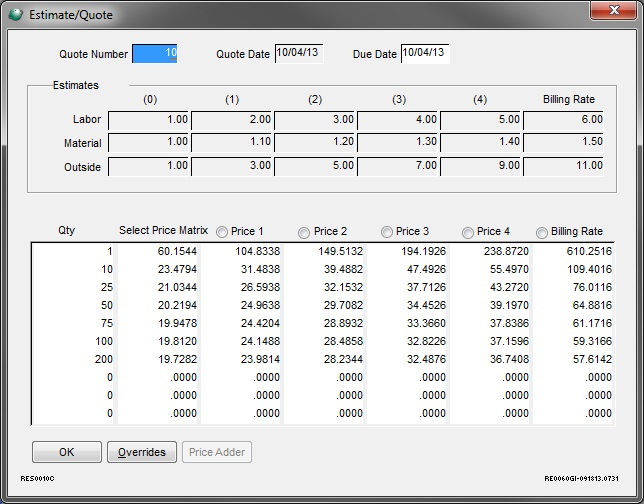Click the Labor (2) field with 3.00
The image size is (644, 504).
tap(314, 120)
